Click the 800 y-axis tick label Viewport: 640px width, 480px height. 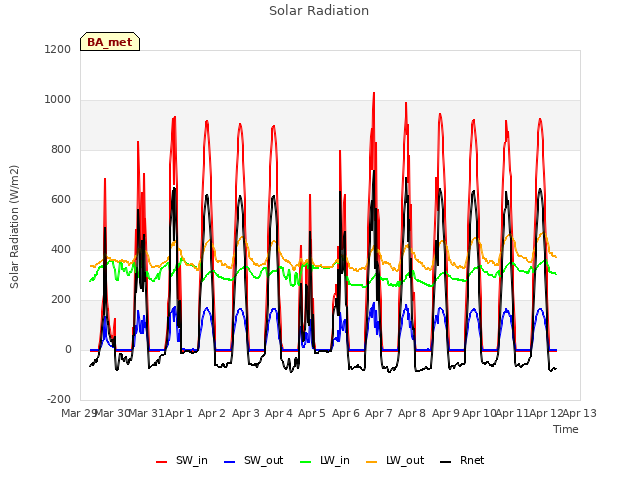61,150
